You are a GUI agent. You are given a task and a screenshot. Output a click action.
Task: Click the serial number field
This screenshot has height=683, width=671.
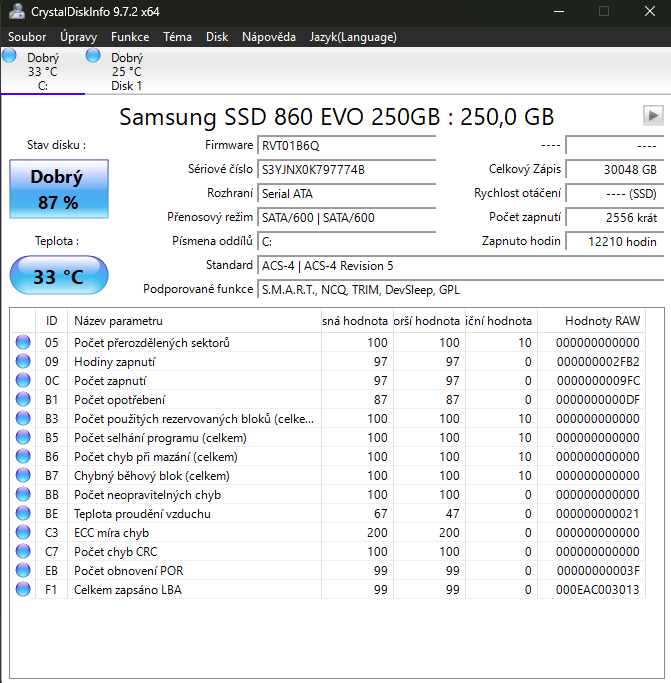[346, 170]
